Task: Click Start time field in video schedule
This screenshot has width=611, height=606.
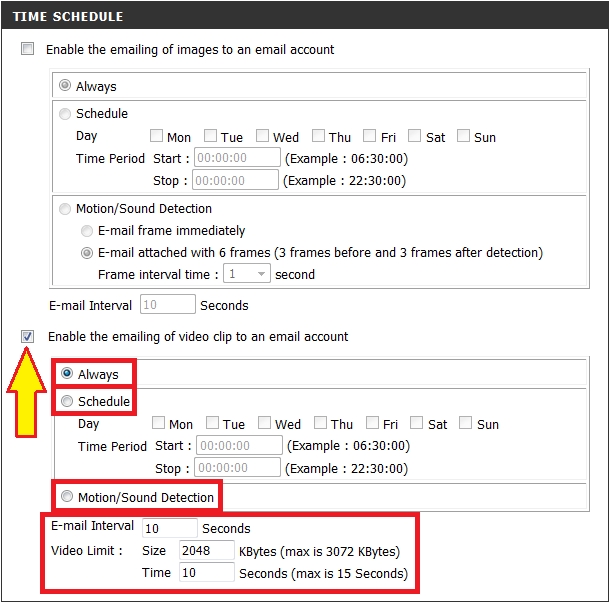Action: pyautogui.click(x=239, y=446)
